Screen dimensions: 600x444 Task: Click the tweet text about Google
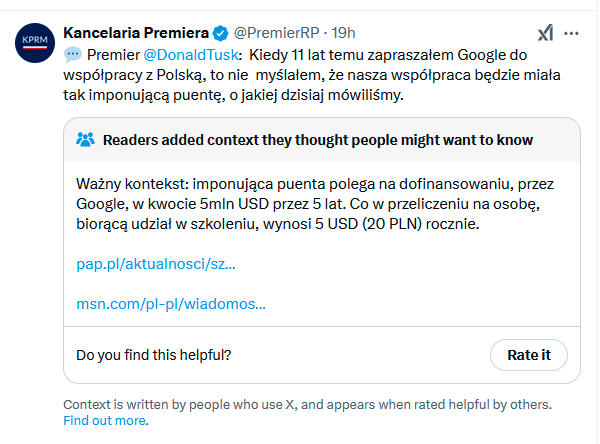tap(312, 75)
